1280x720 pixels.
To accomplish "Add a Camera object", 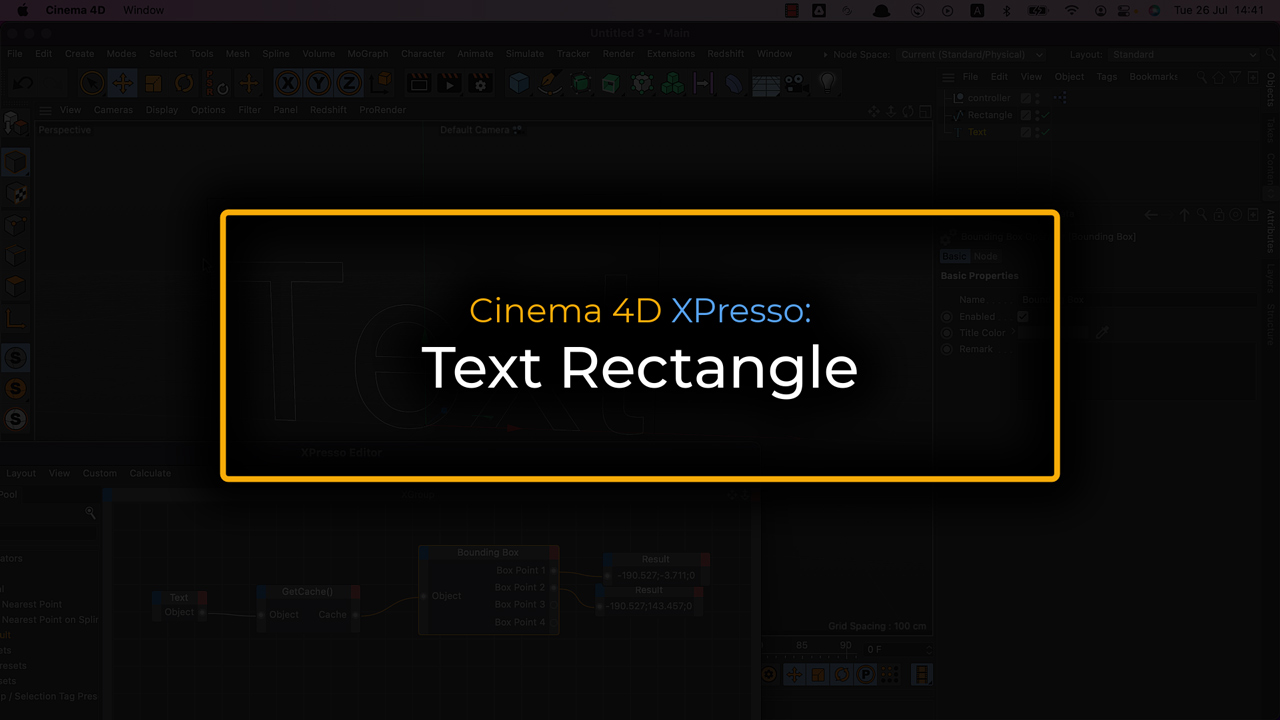I will (x=795, y=84).
